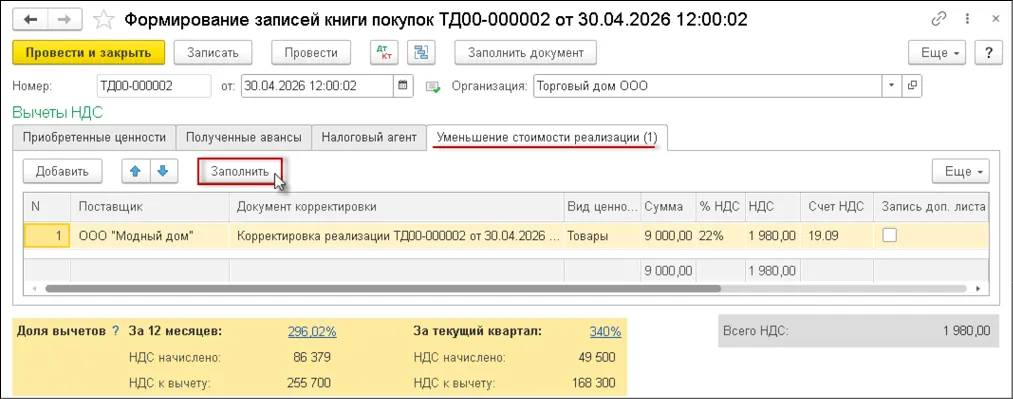
Task: Click the Организация input field
Action: 708,85
